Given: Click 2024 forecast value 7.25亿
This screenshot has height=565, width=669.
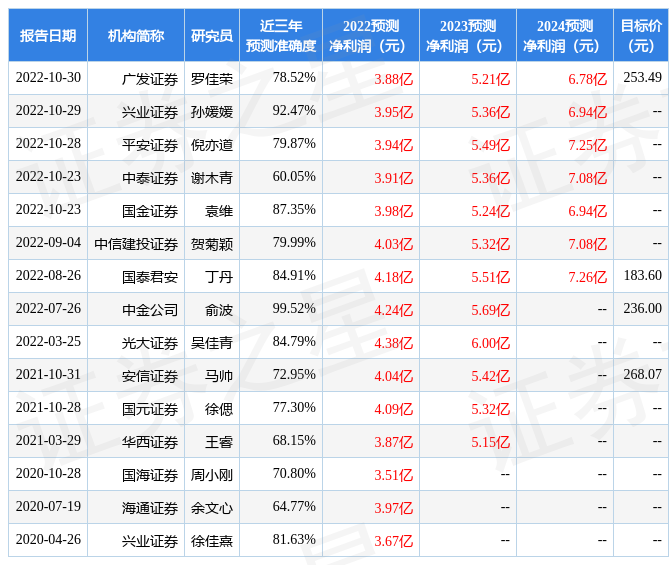Looking at the screenshot, I should tap(587, 145).
